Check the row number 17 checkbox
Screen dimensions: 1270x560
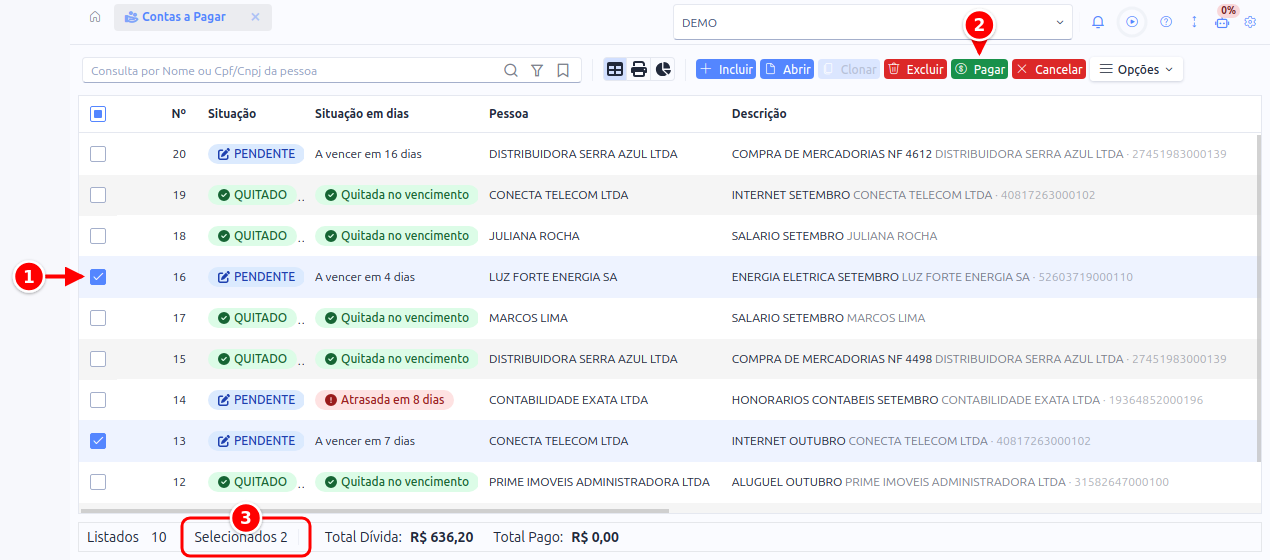coord(98,318)
